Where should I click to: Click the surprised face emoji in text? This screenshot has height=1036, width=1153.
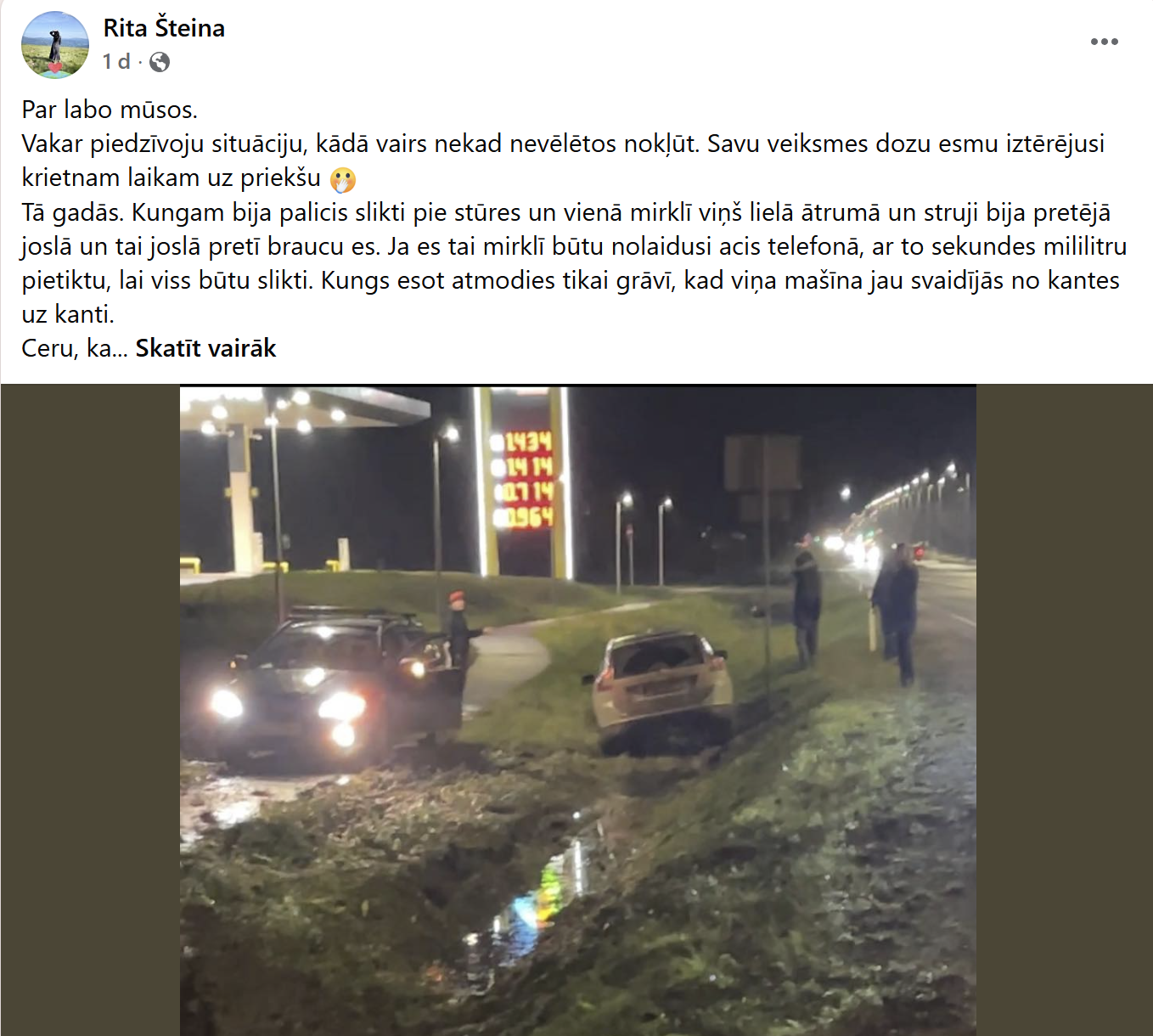tap(343, 179)
